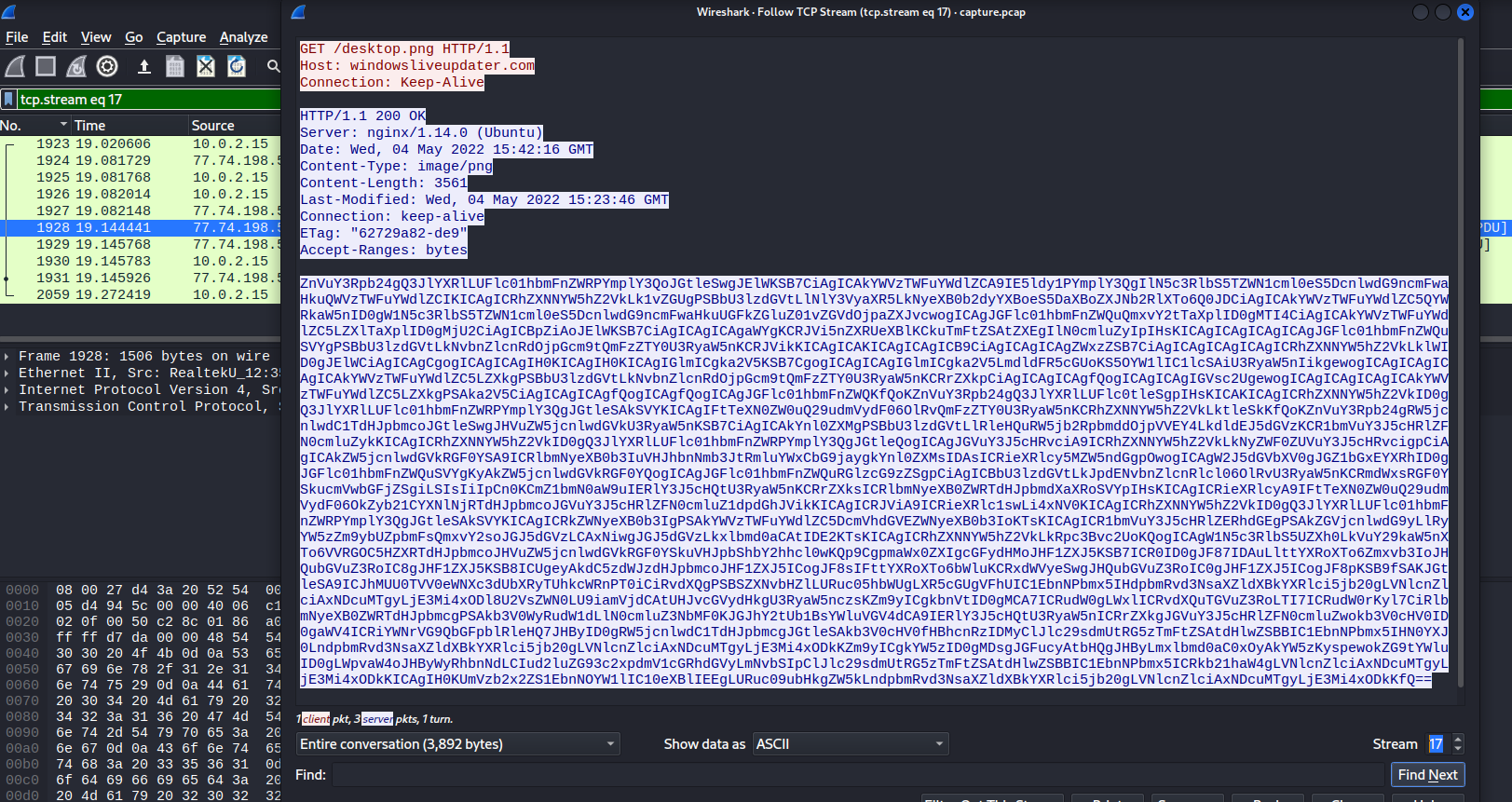Start capturing packets with shark fin icon
The height and width of the screenshot is (802, 1512).
pyautogui.click(x=15, y=66)
